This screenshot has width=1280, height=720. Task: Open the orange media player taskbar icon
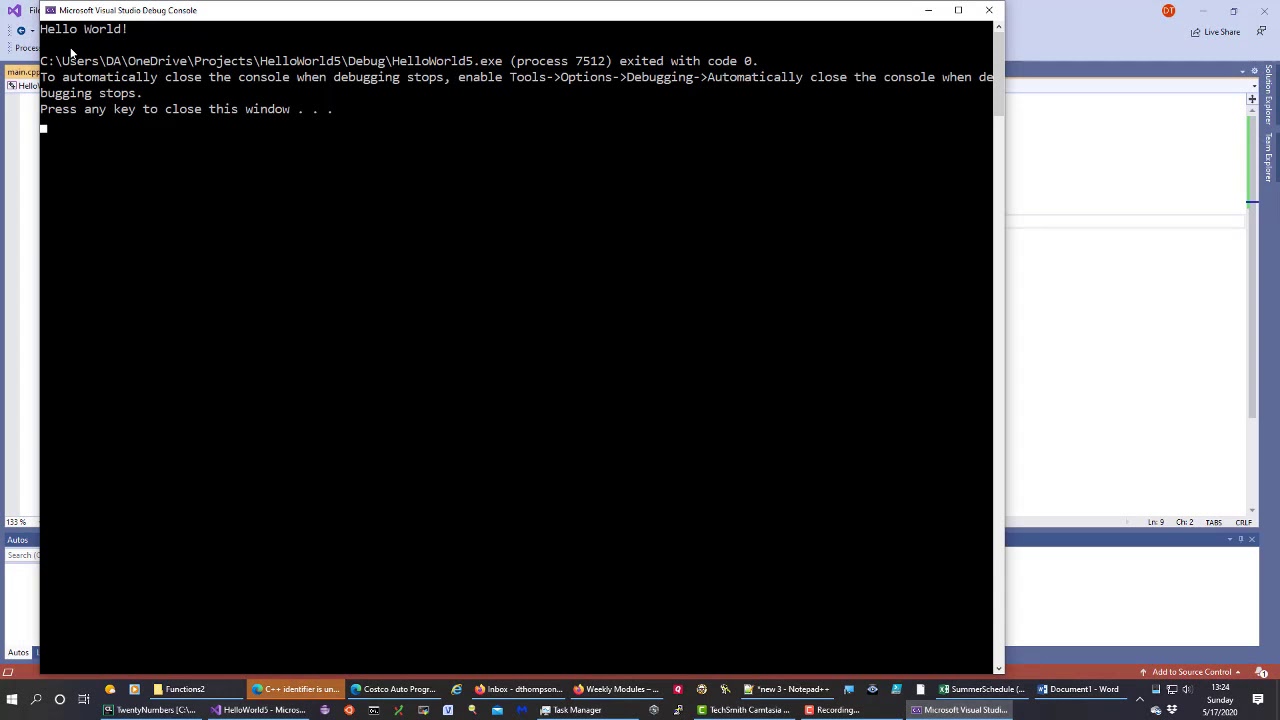(134, 689)
